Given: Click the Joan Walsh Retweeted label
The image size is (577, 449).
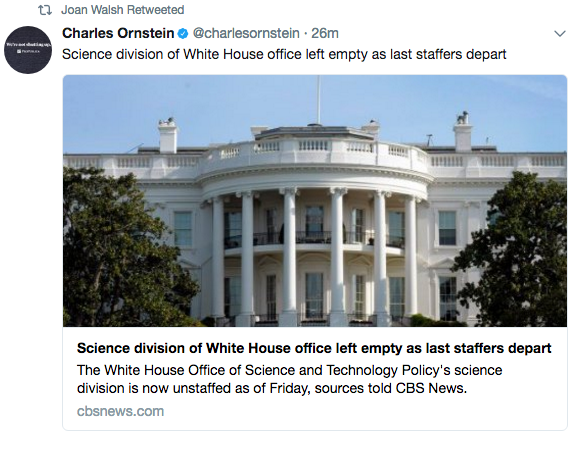Looking at the screenshot, I should (123, 10).
